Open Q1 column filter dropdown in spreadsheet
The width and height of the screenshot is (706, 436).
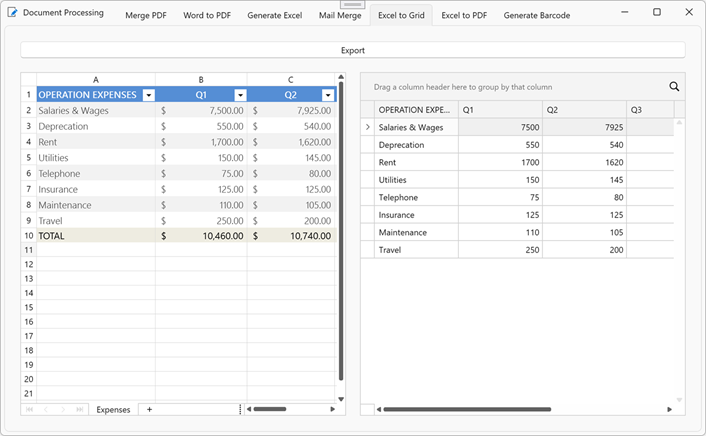(240, 95)
